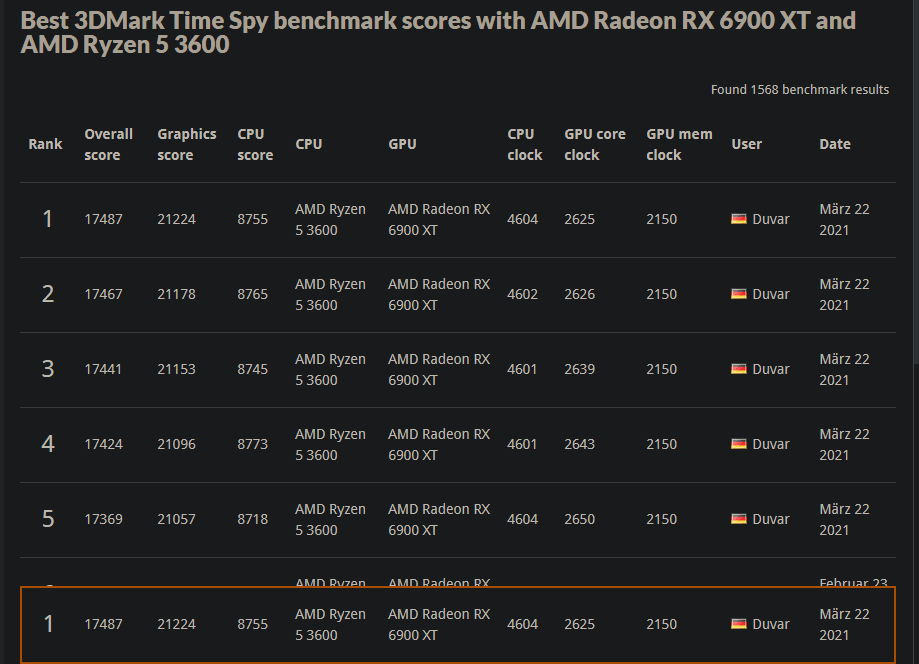Click März 22 2021 date in rank 4 row
The width and height of the screenshot is (919, 664).
tap(844, 444)
